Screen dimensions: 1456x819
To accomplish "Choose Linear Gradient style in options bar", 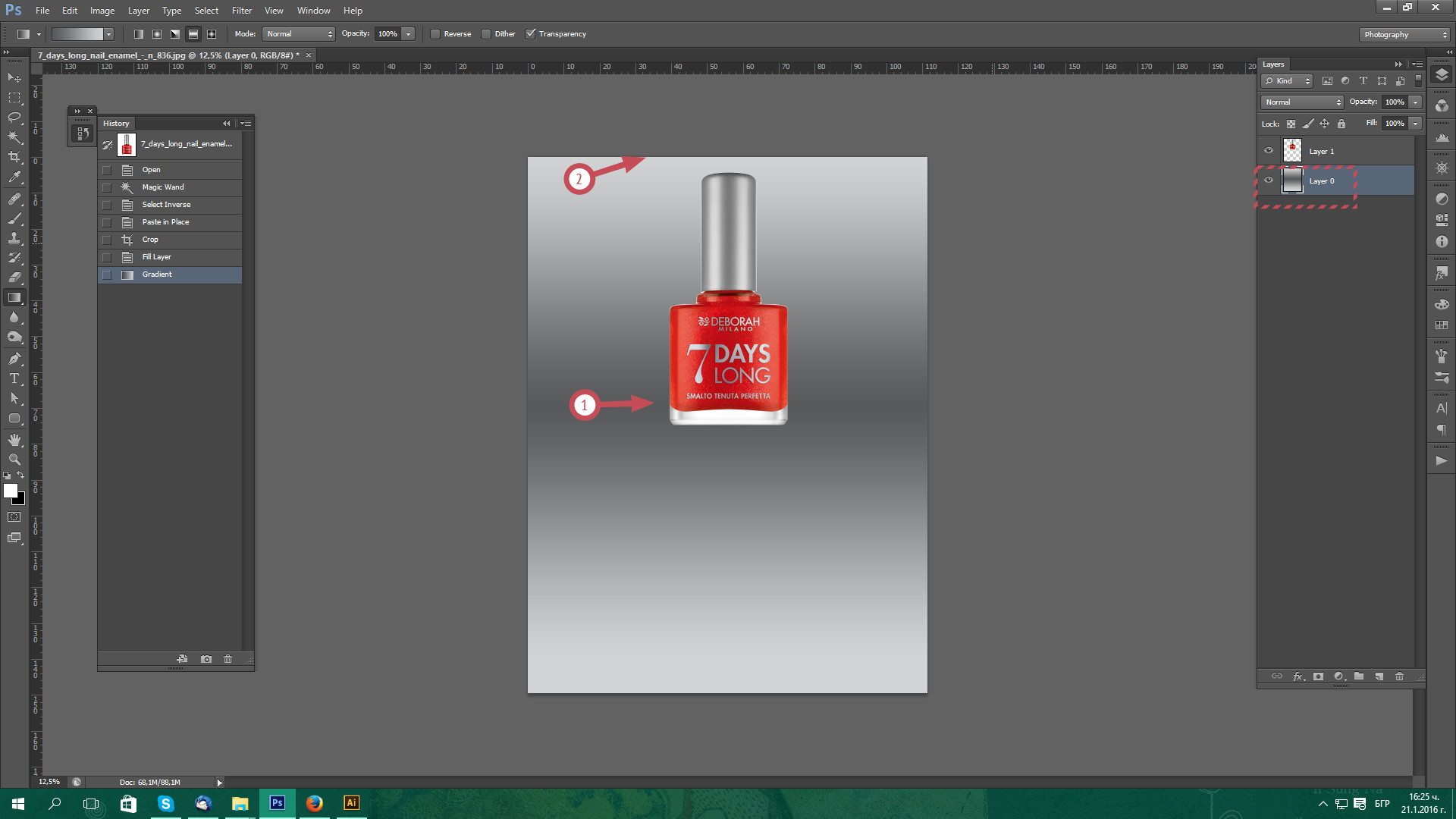I will (x=139, y=34).
